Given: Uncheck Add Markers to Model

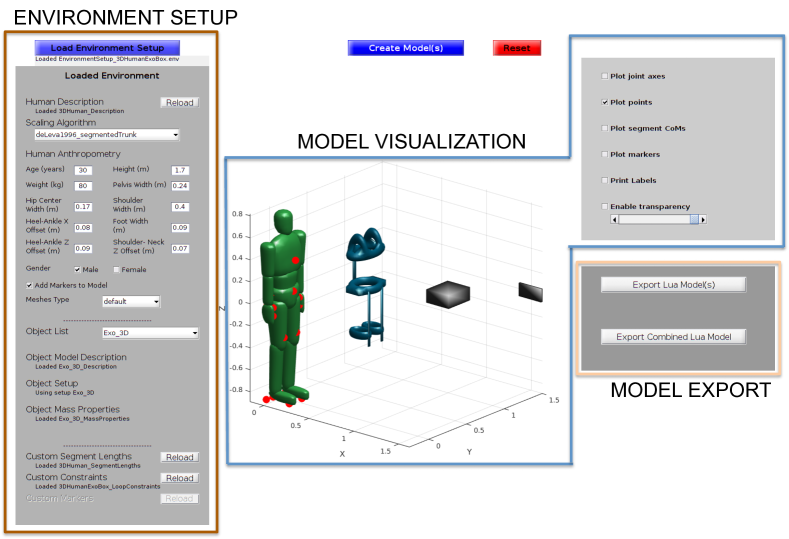Looking at the screenshot, I should tap(29, 285).
